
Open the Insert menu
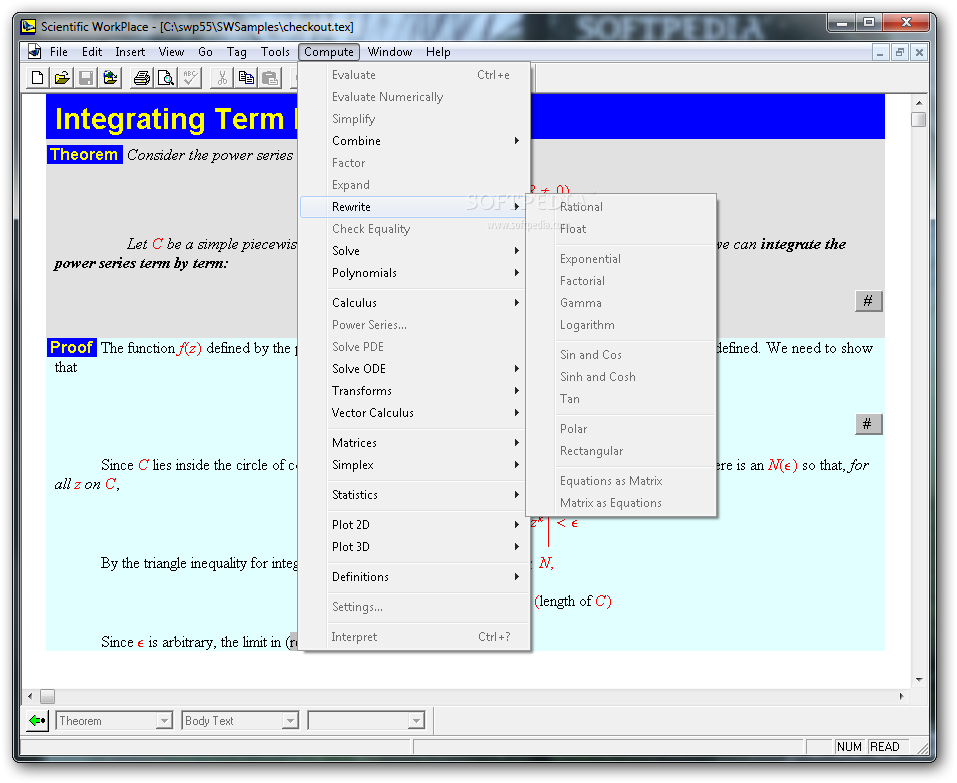pos(130,52)
